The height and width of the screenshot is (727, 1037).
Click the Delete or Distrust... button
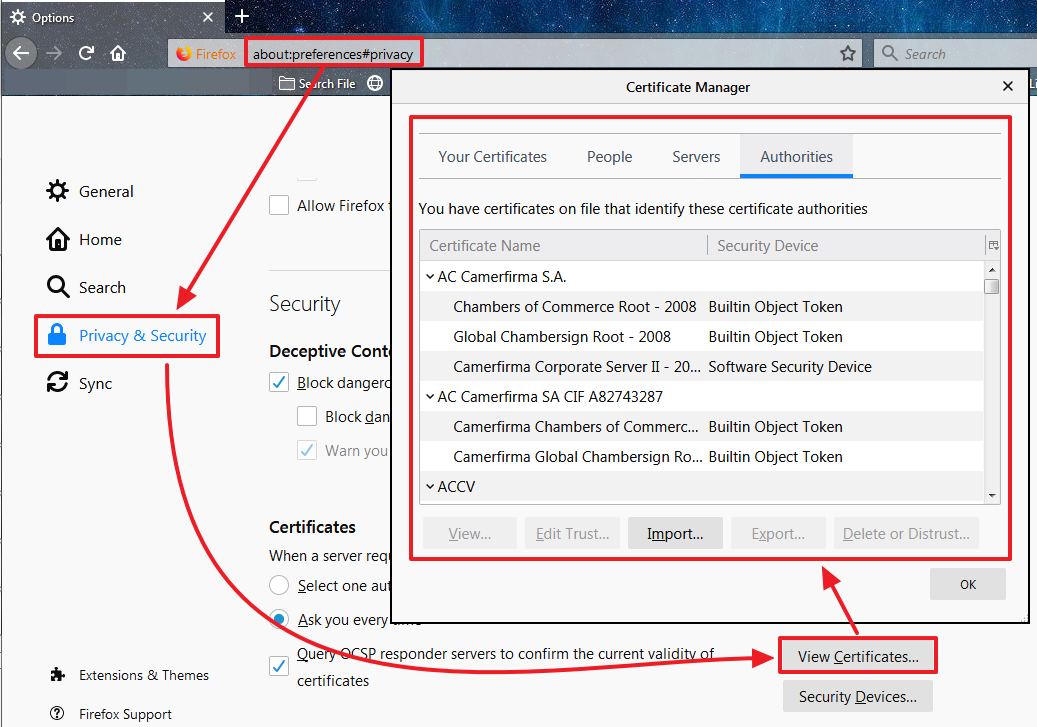tap(906, 533)
